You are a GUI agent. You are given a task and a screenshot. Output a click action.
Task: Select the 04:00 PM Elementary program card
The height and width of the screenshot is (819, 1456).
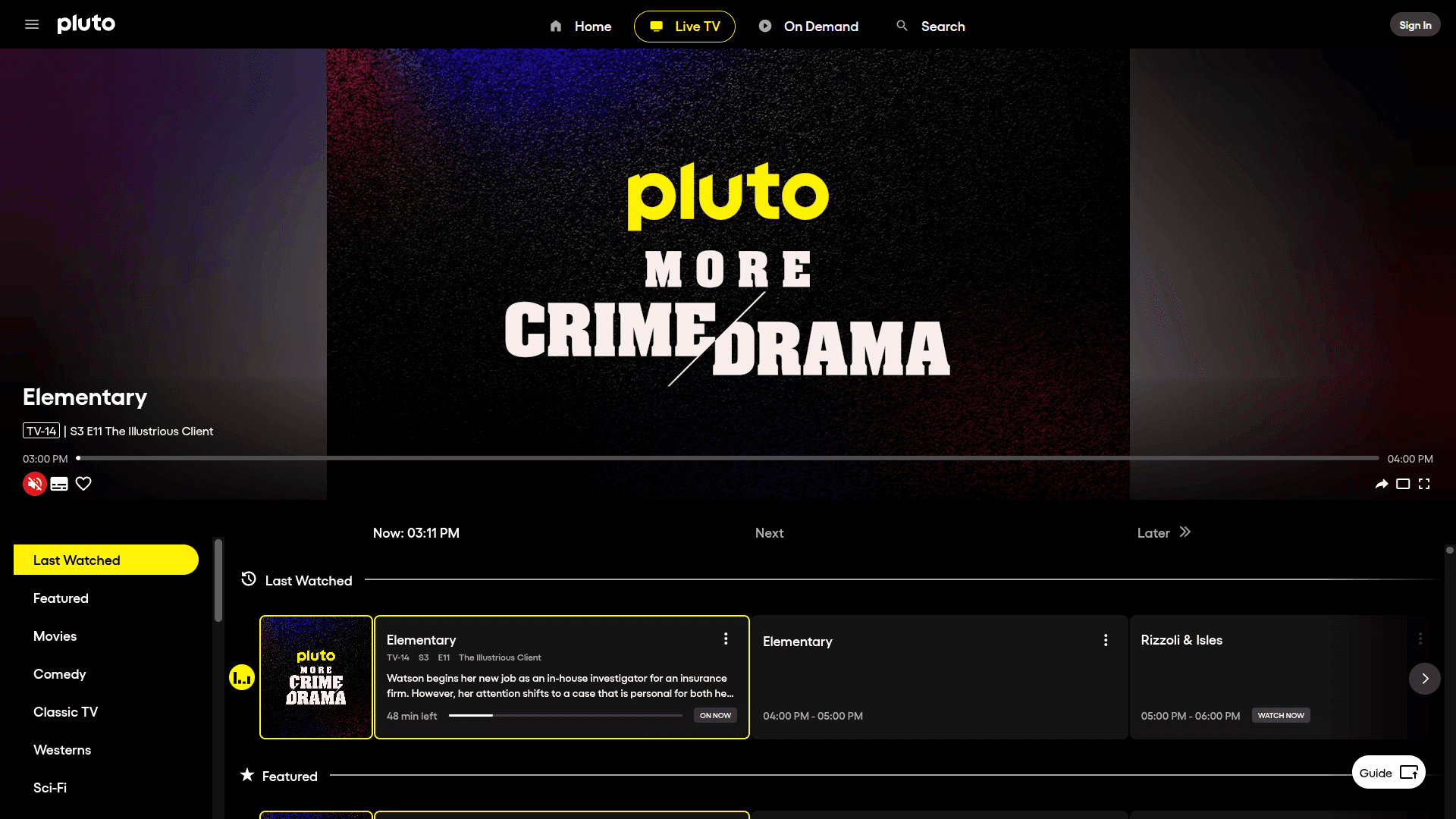[x=940, y=677]
